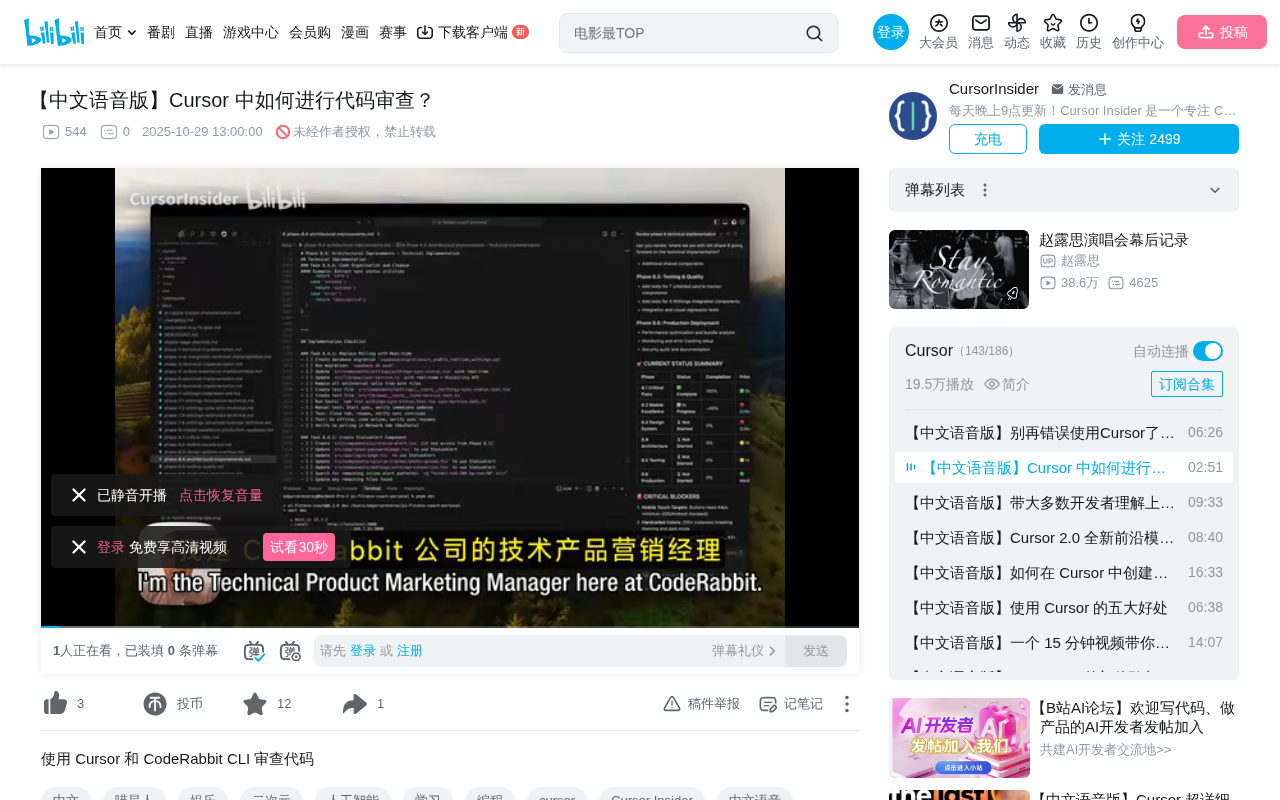This screenshot has height=800, width=1280.
Task: Open the 大会员 icon
Action: tap(938, 23)
